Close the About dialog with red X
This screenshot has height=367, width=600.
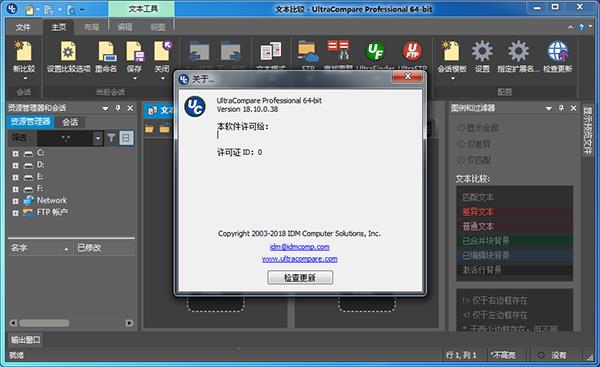[x=407, y=77]
